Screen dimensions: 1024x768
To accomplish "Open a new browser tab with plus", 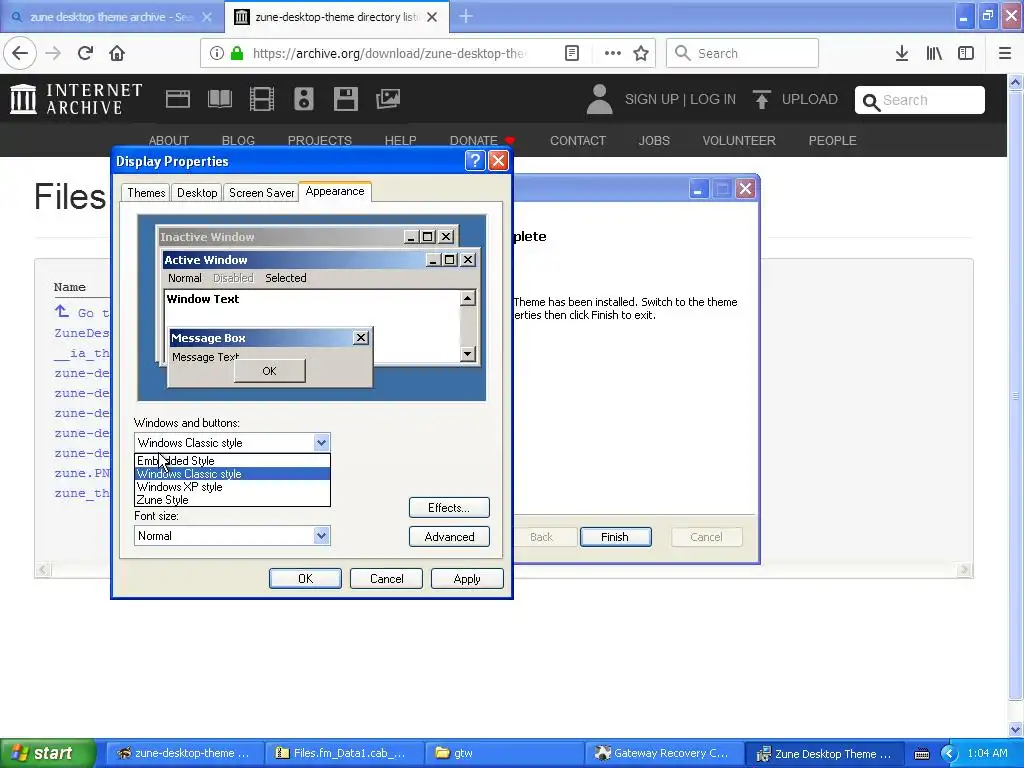I will [466, 16].
